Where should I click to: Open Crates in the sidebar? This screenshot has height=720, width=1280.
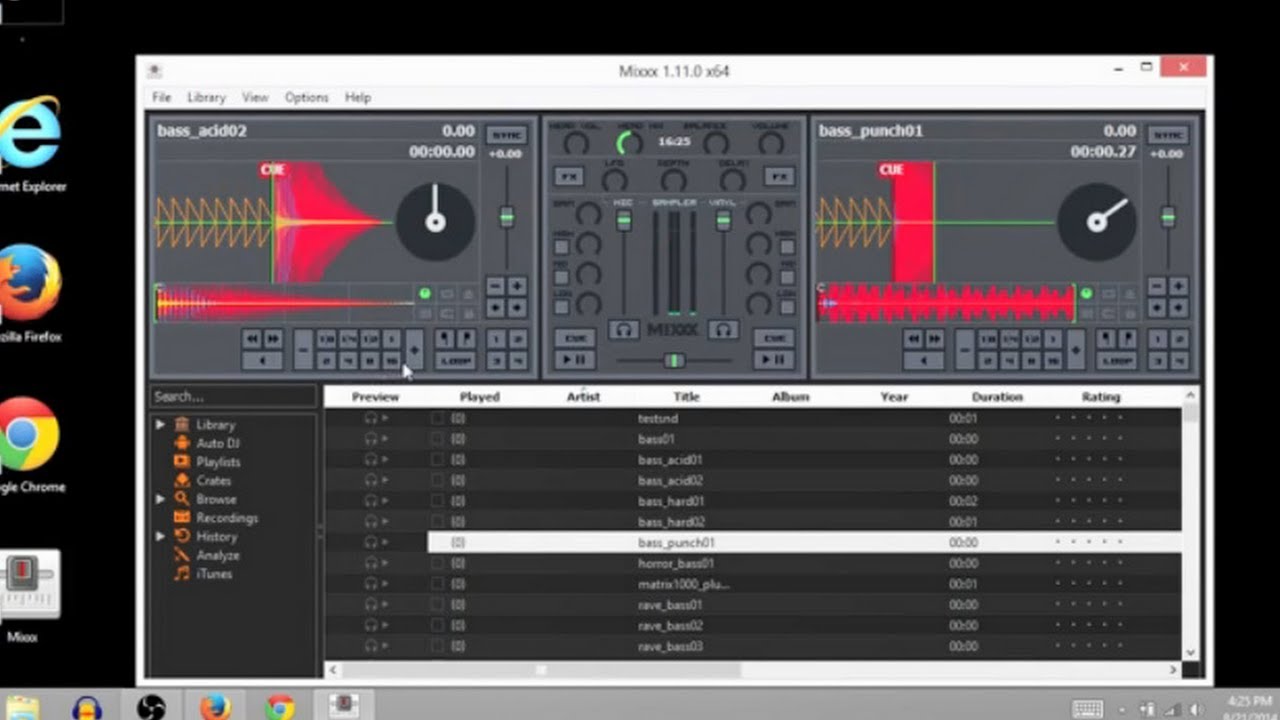pos(213,481)
